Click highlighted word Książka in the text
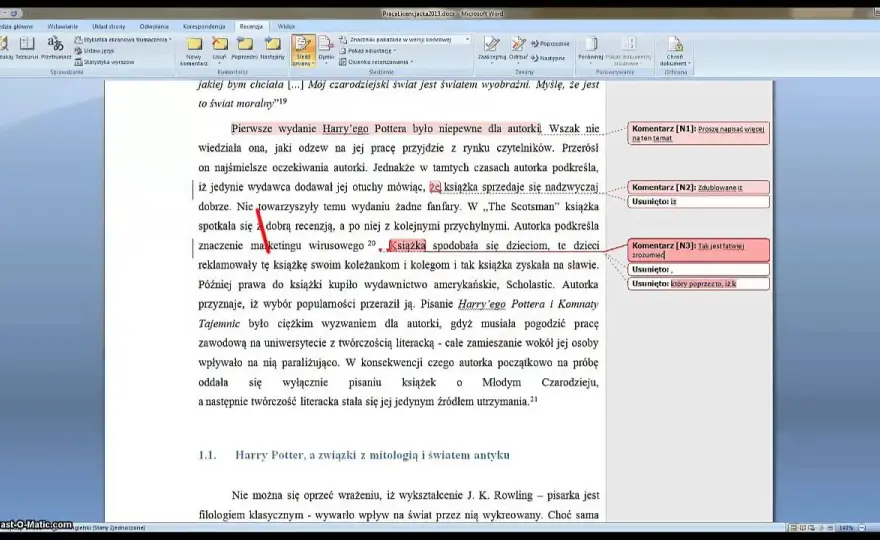The image size is (880, 540). pos(407,245)
